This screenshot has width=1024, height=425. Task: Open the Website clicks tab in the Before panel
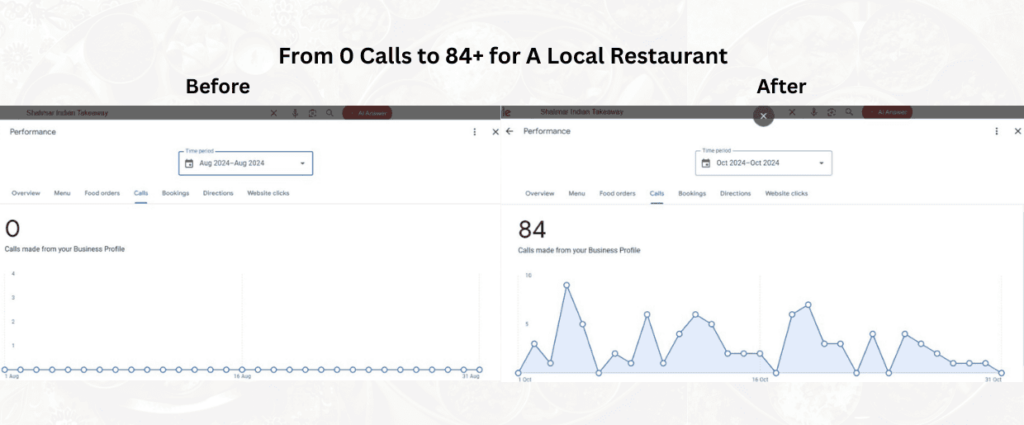tap(268, 193)
